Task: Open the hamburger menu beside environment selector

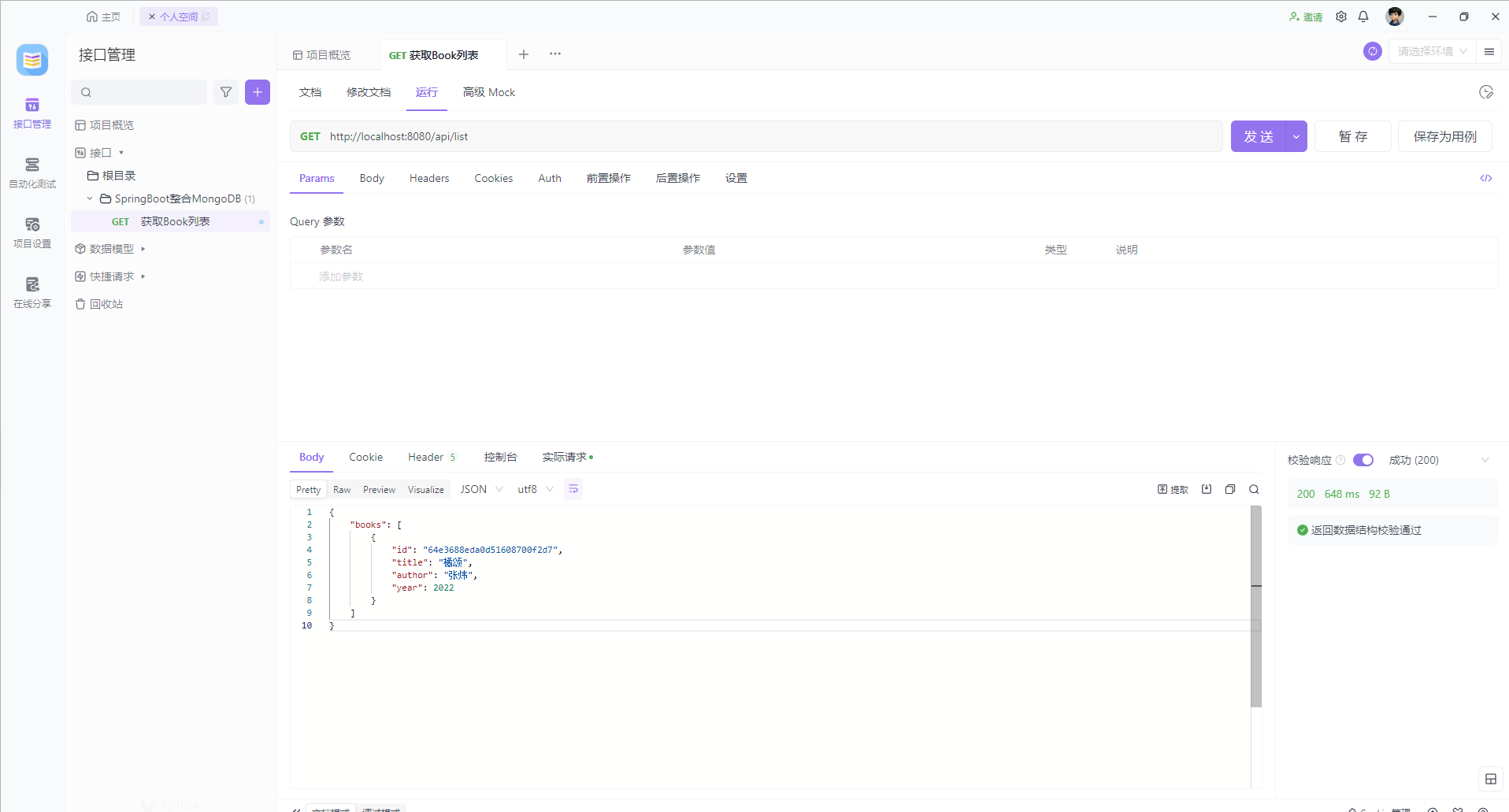Action: pyautogui.click(x=1489, y=51)
